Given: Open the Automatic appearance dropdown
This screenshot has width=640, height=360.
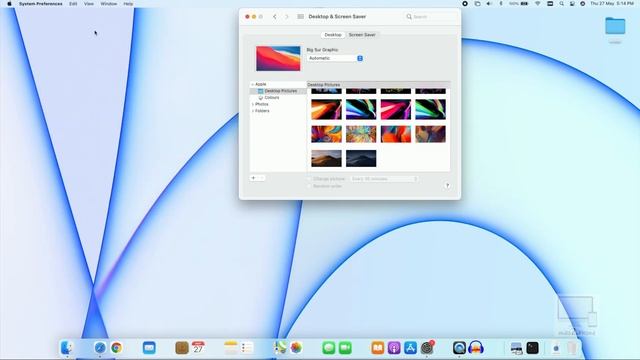Looking at the screenshot, I should click(335, 58).
